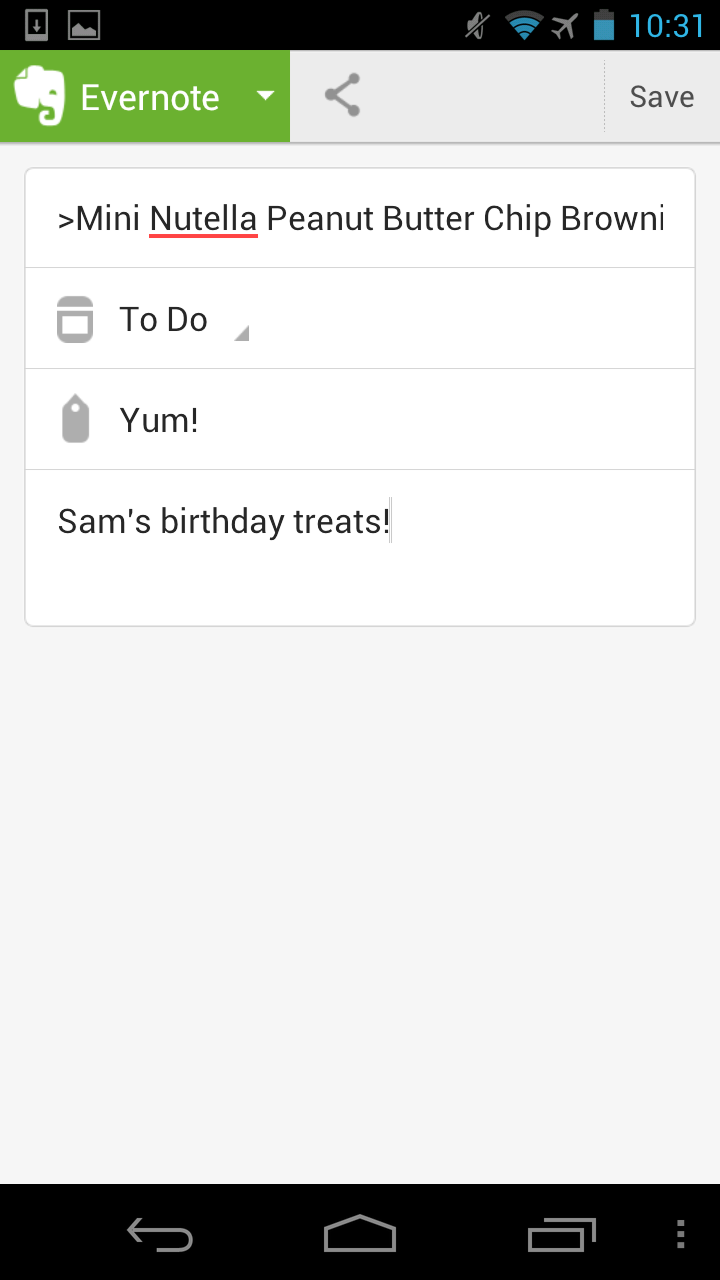Place cursor in Sam's birthday treats! note body

coord(360,548)
